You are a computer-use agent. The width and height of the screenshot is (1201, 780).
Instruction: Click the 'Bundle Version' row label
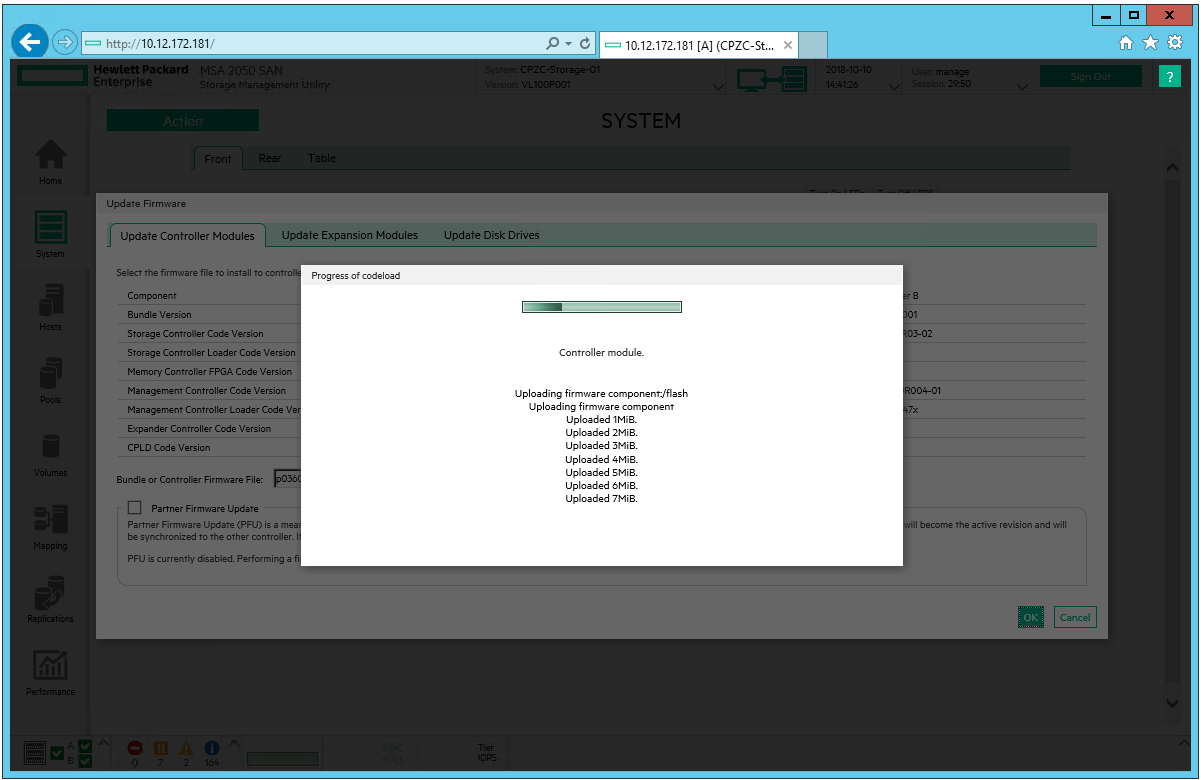(160, 315)
